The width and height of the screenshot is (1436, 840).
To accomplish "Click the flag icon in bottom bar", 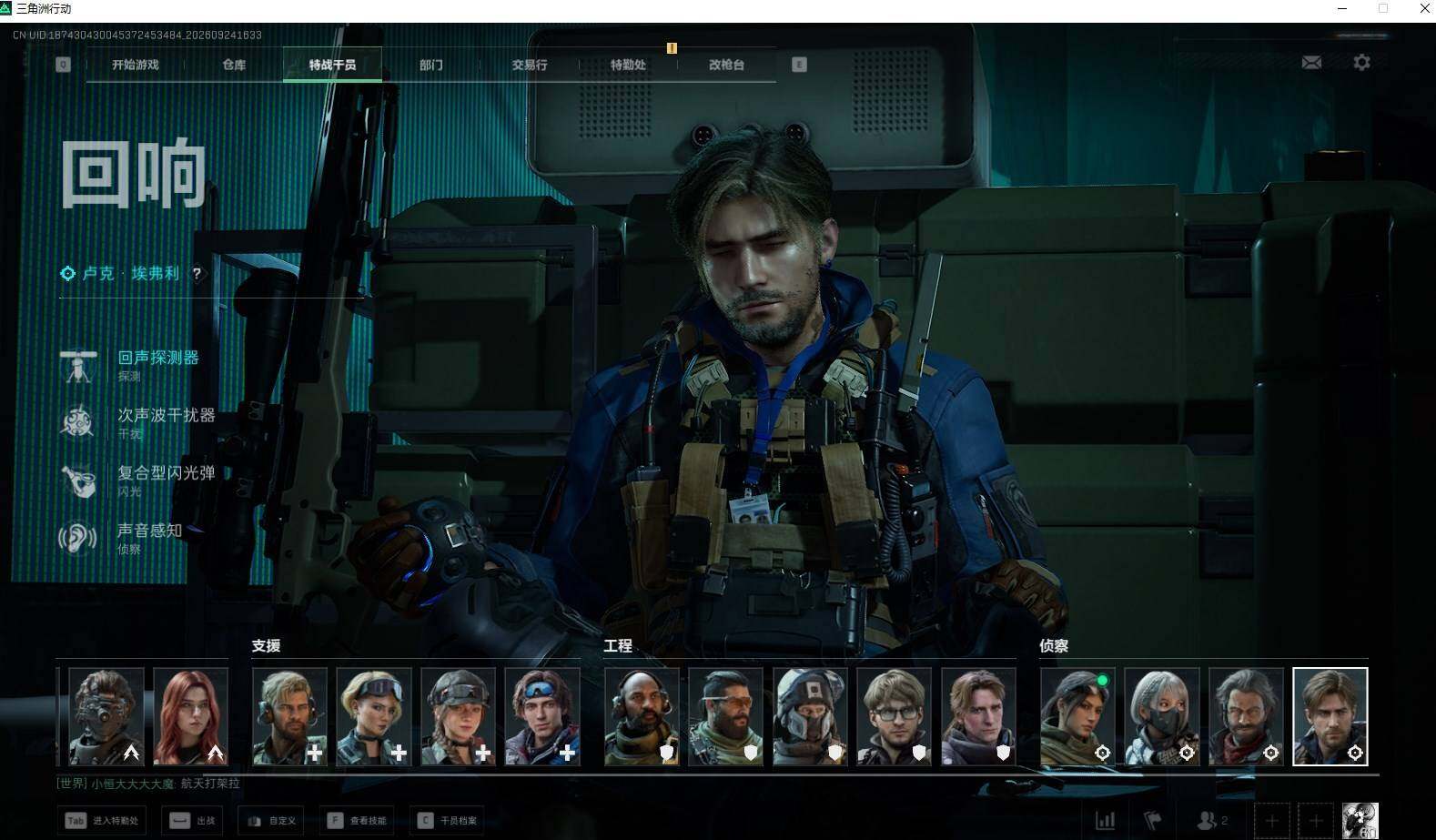I will point(1152,820).
